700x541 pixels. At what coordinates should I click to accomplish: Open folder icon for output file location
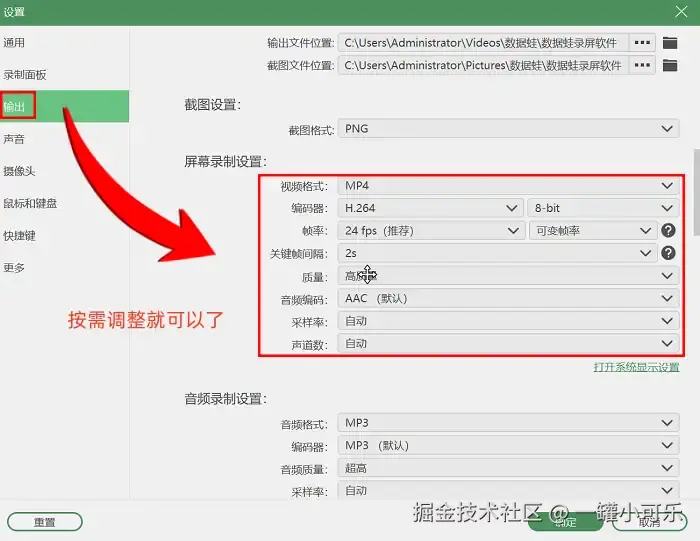click(x=670, y=43)
